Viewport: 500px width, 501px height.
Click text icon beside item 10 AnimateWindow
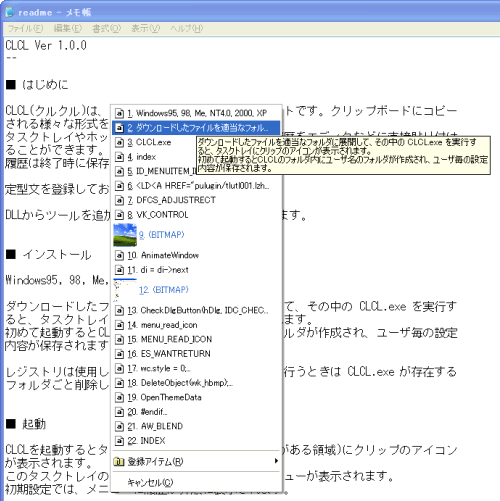click(119, 255)
